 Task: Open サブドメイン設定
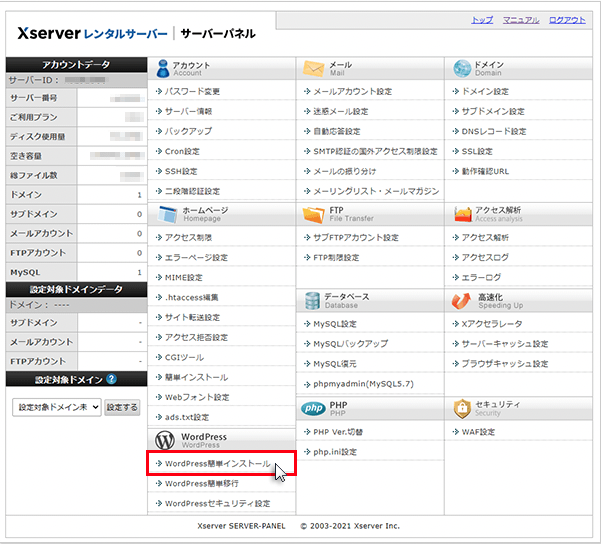pyautogui.click(x=493, y=111)
